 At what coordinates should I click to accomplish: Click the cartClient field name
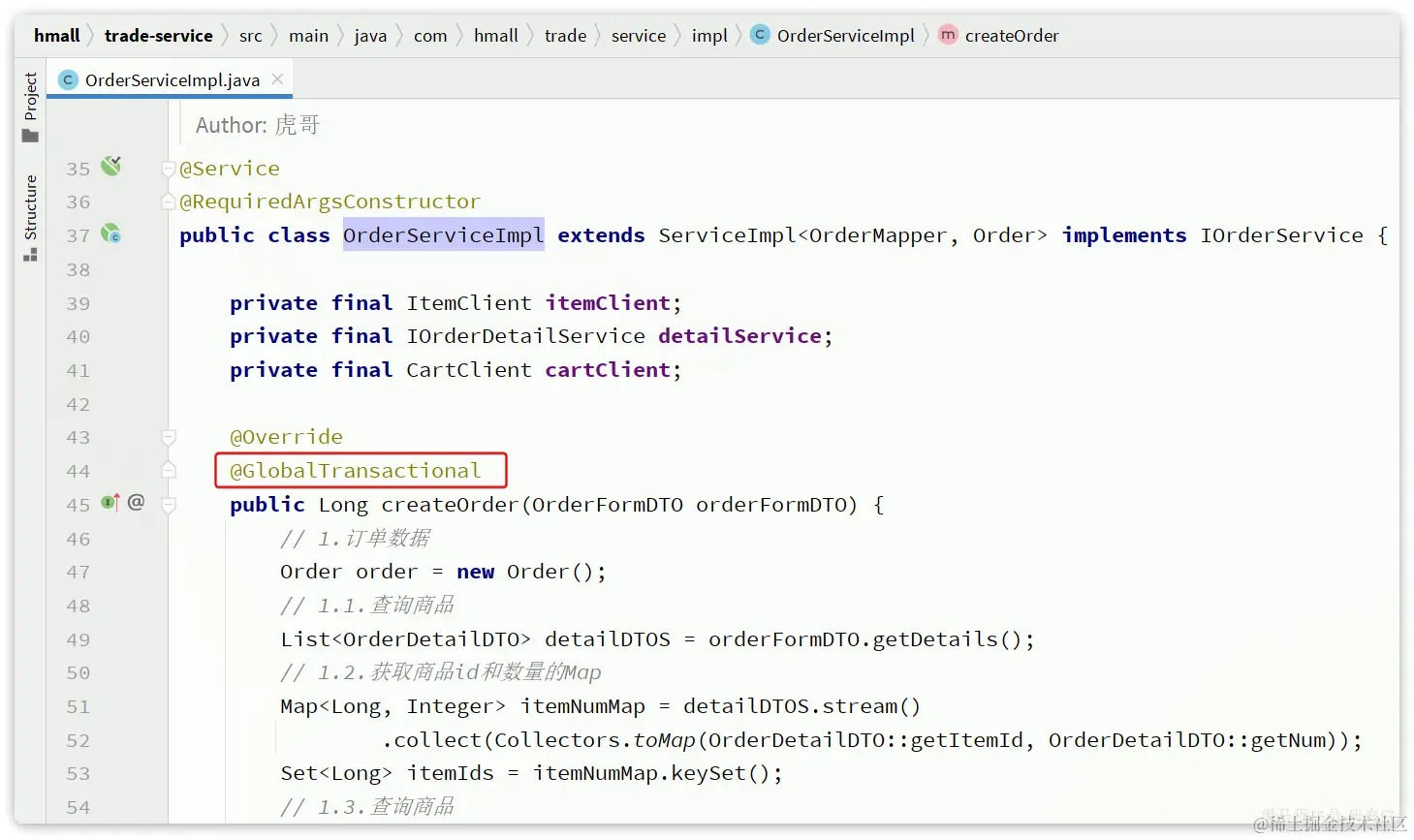608,370
